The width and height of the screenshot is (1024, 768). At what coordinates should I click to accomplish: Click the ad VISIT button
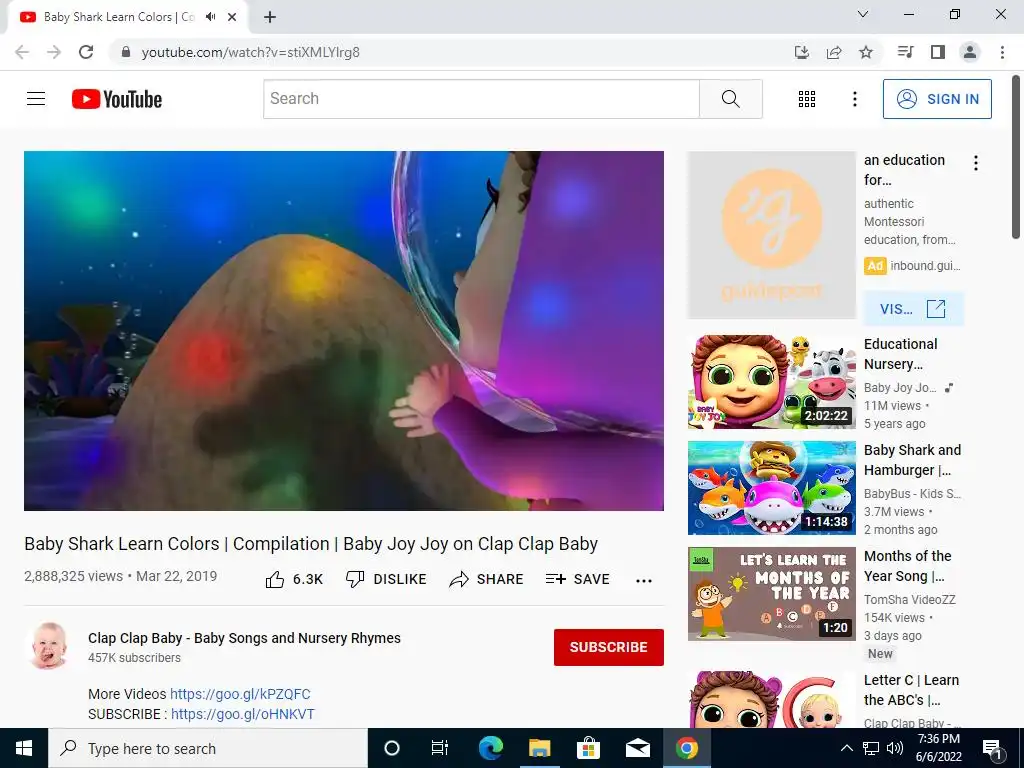(x=913, y=309)
